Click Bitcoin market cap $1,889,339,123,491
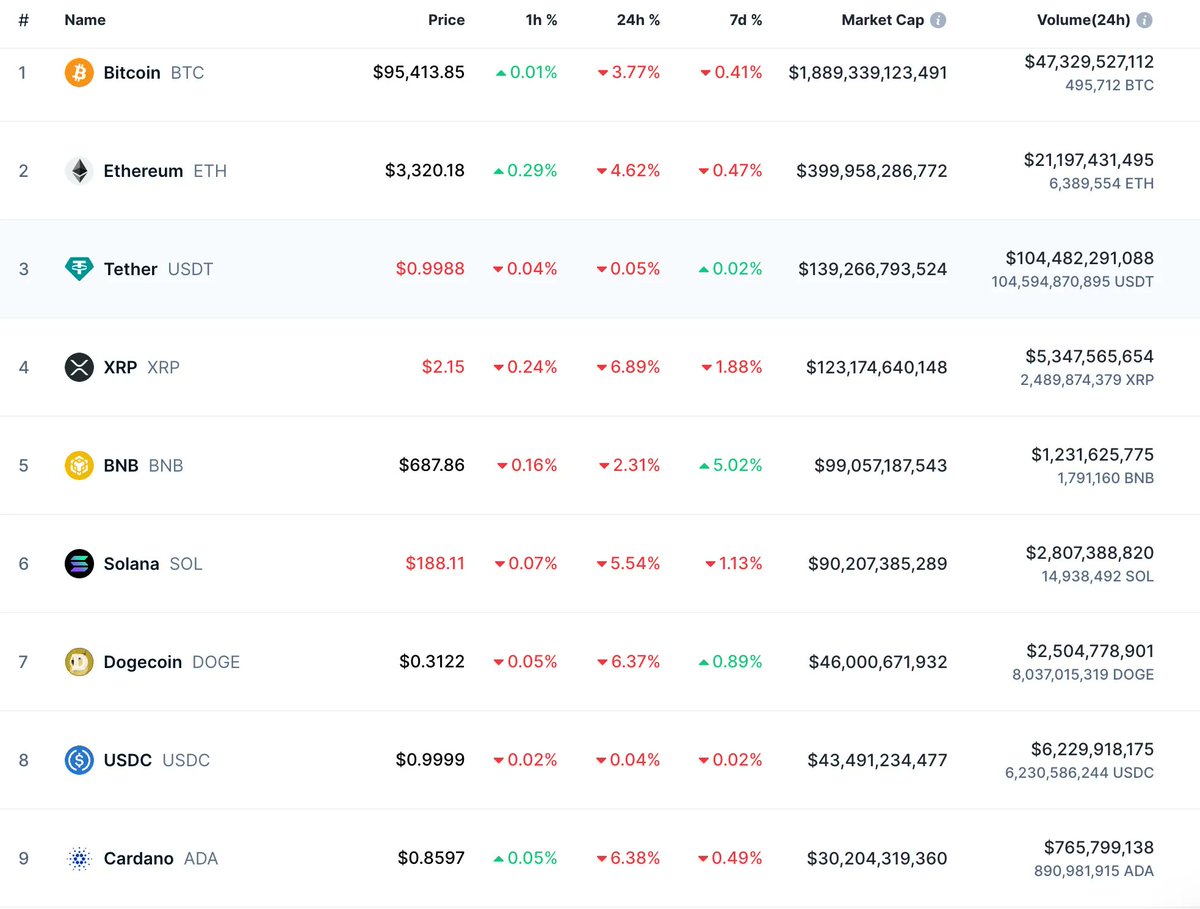The image size is (1200, 909). pyautogui.click(x=868, y=73)
